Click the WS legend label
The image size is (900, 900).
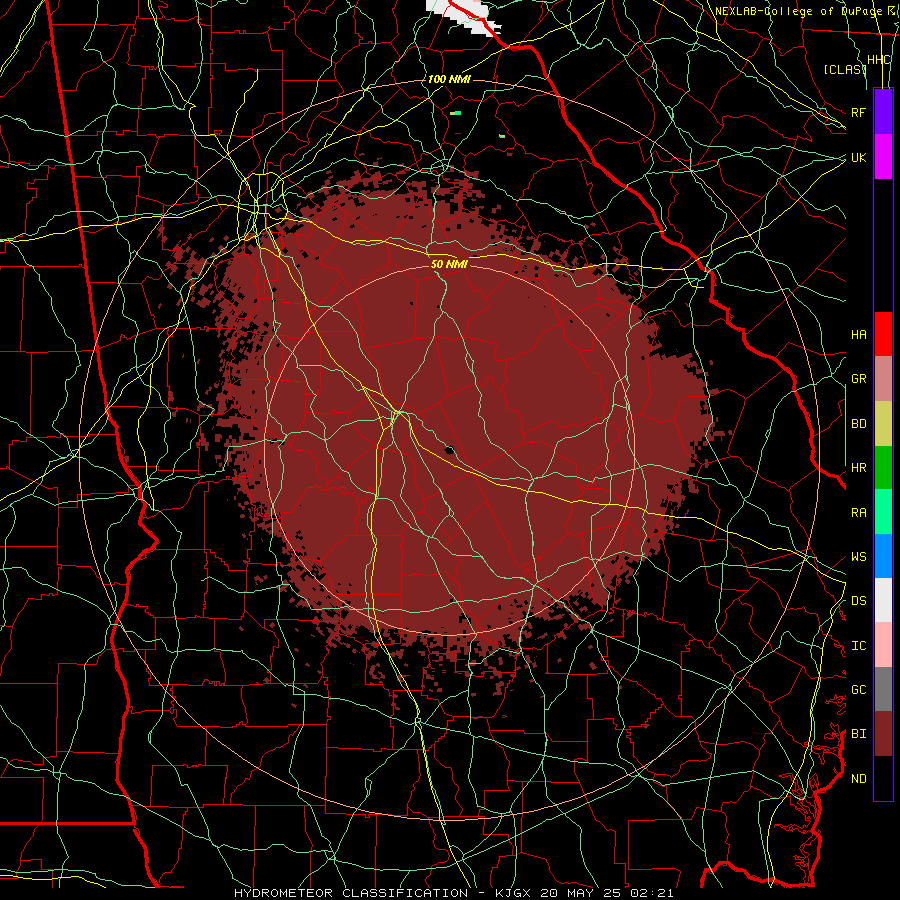pos(859,557)
